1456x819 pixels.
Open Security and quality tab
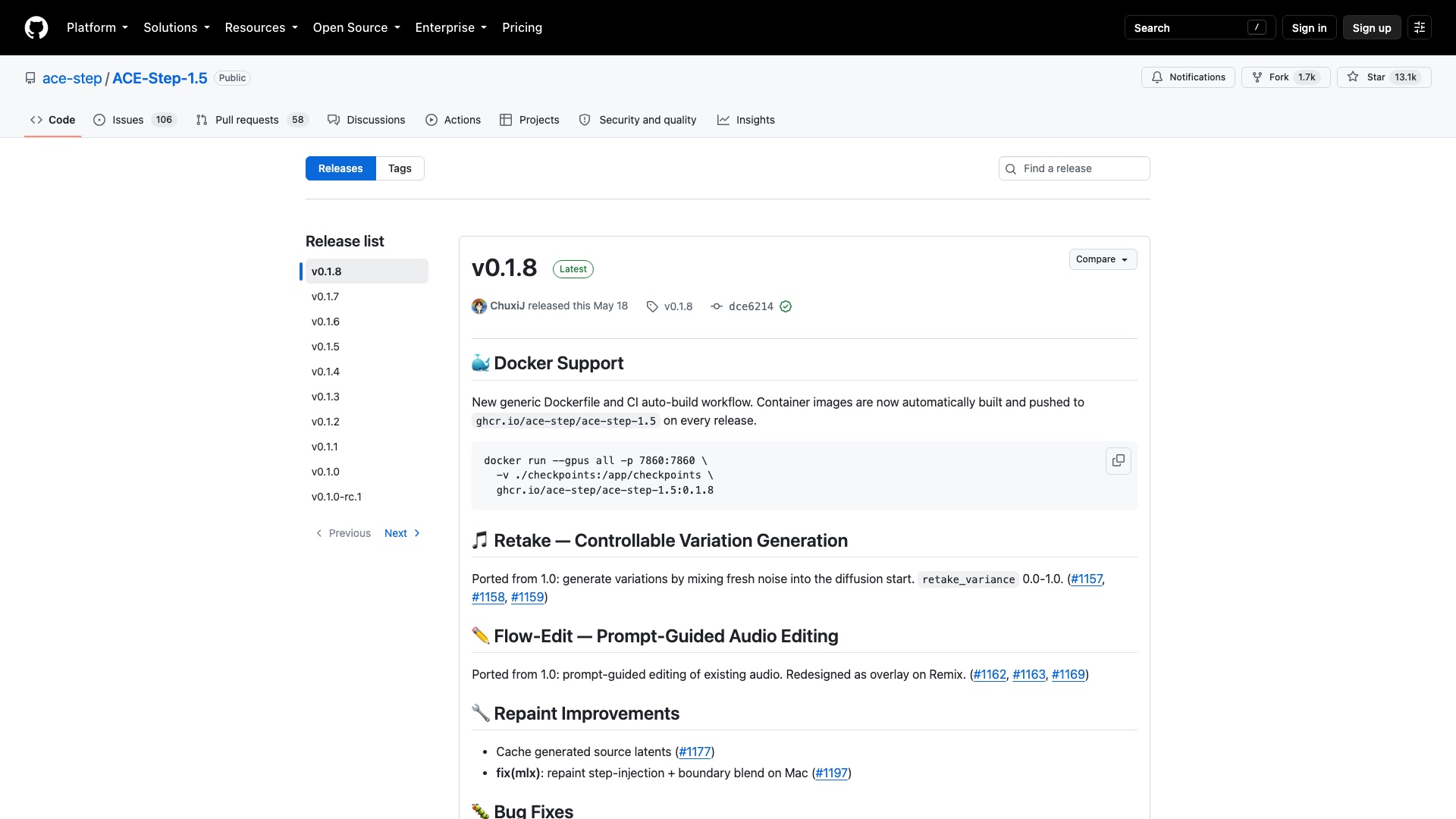(638, 120)
